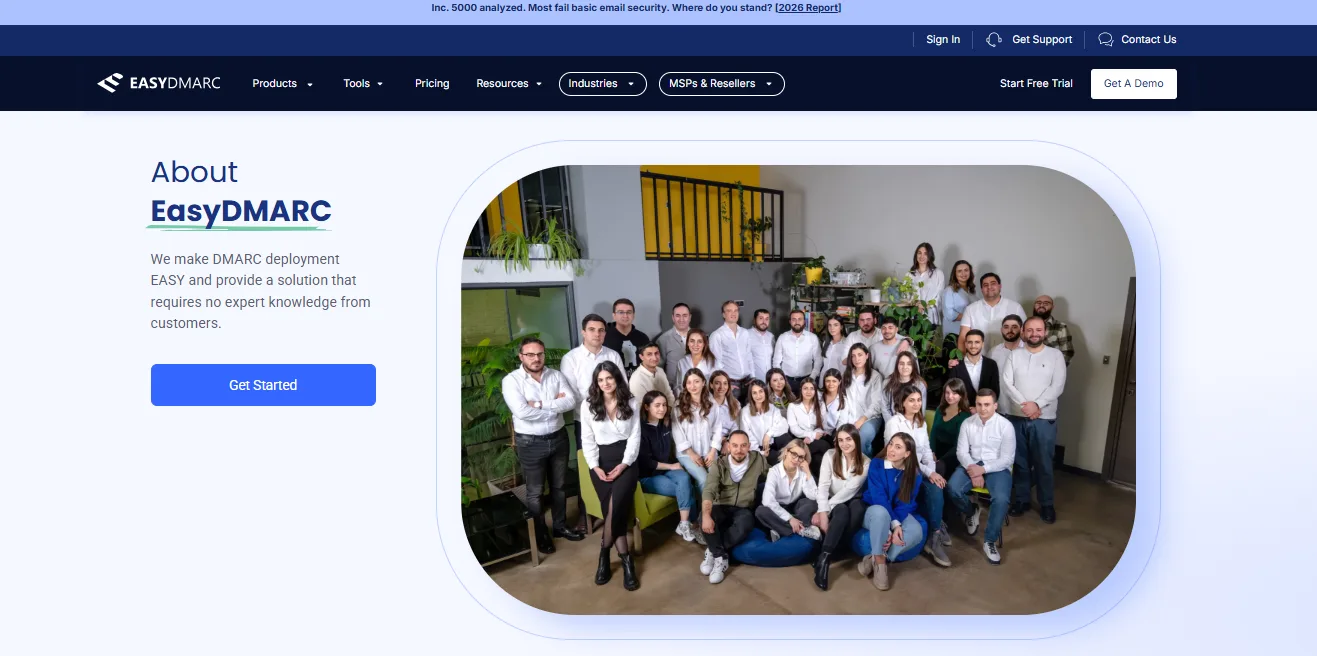The width and height of the screenshot is (1317, 656).
Task: Click the Get A Demo button
Action: point(1134,84)
